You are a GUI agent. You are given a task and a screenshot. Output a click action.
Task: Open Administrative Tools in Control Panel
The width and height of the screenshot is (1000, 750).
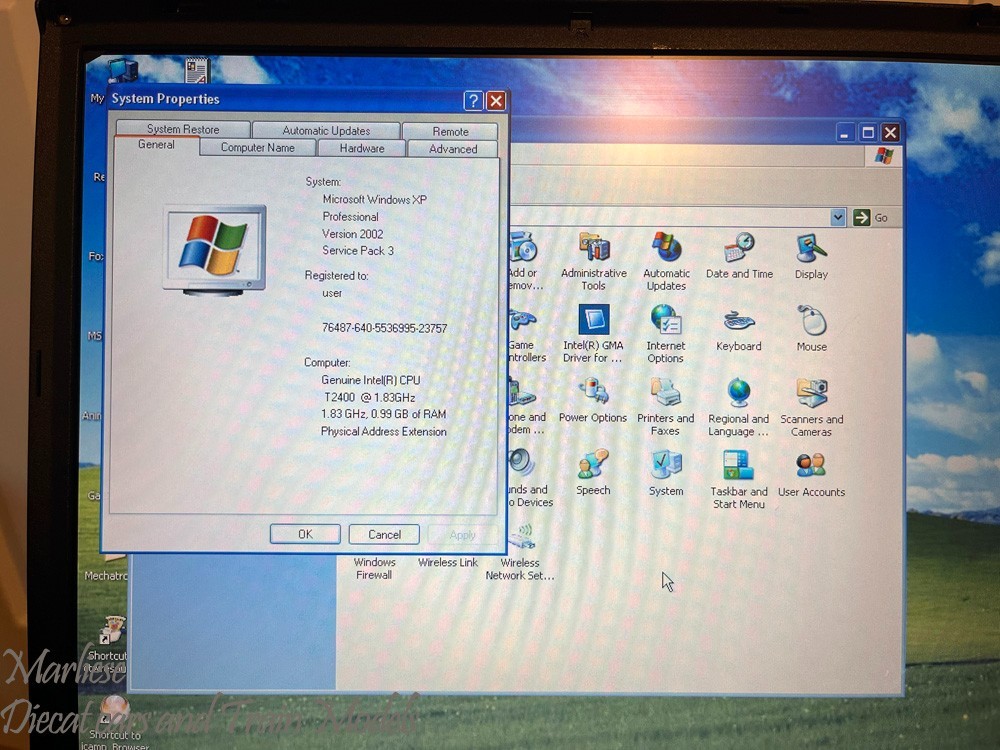pos(593,261)
